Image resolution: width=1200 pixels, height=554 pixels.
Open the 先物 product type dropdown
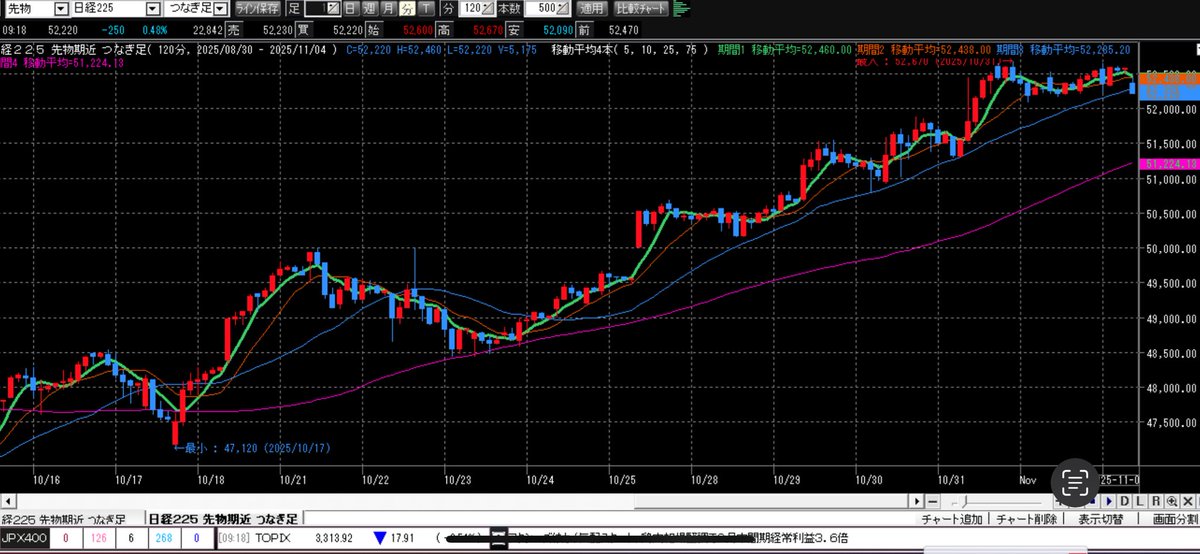[x=61, y=8]
